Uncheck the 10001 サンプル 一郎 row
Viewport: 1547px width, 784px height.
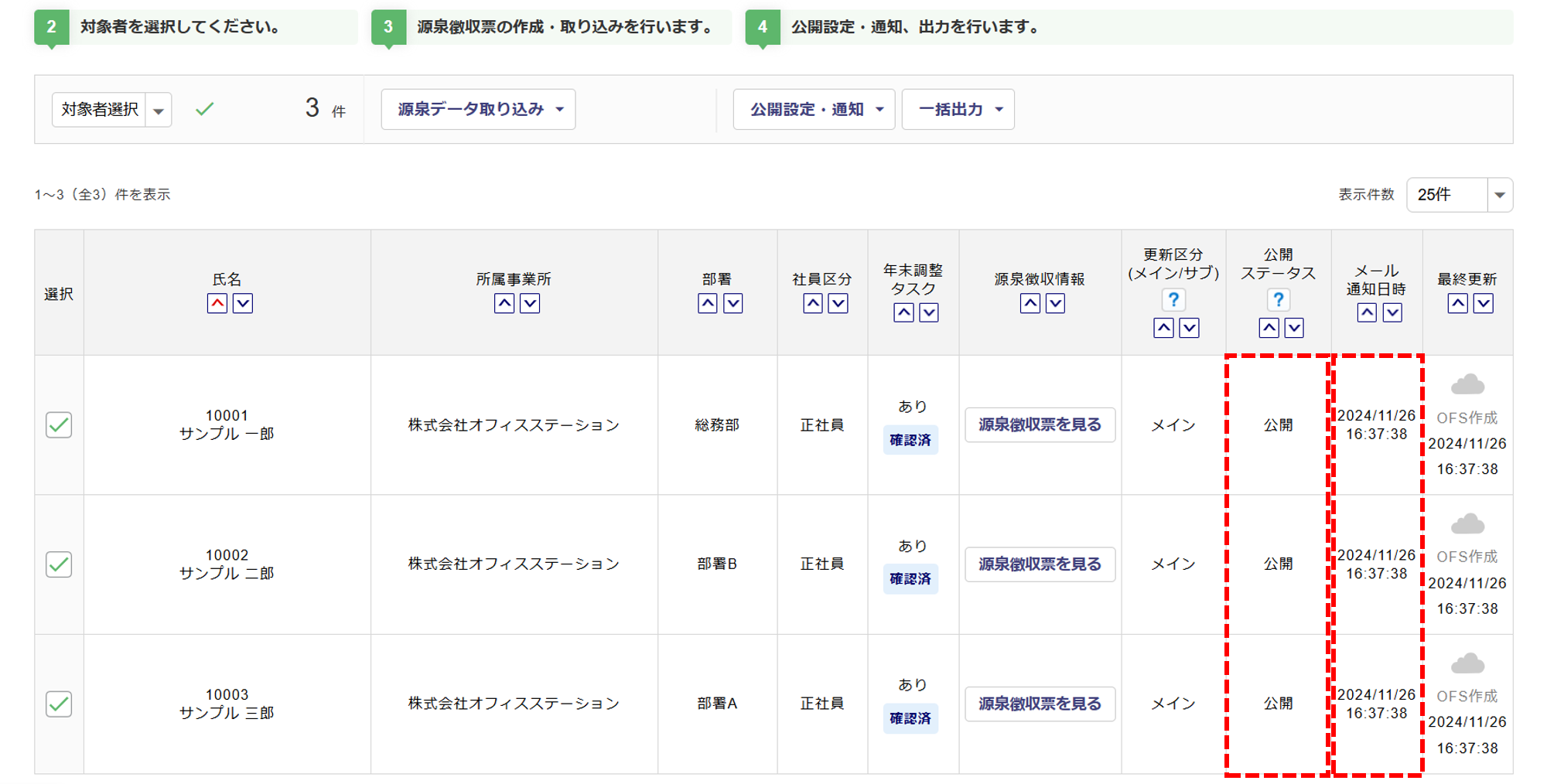(x=59, y=424)
